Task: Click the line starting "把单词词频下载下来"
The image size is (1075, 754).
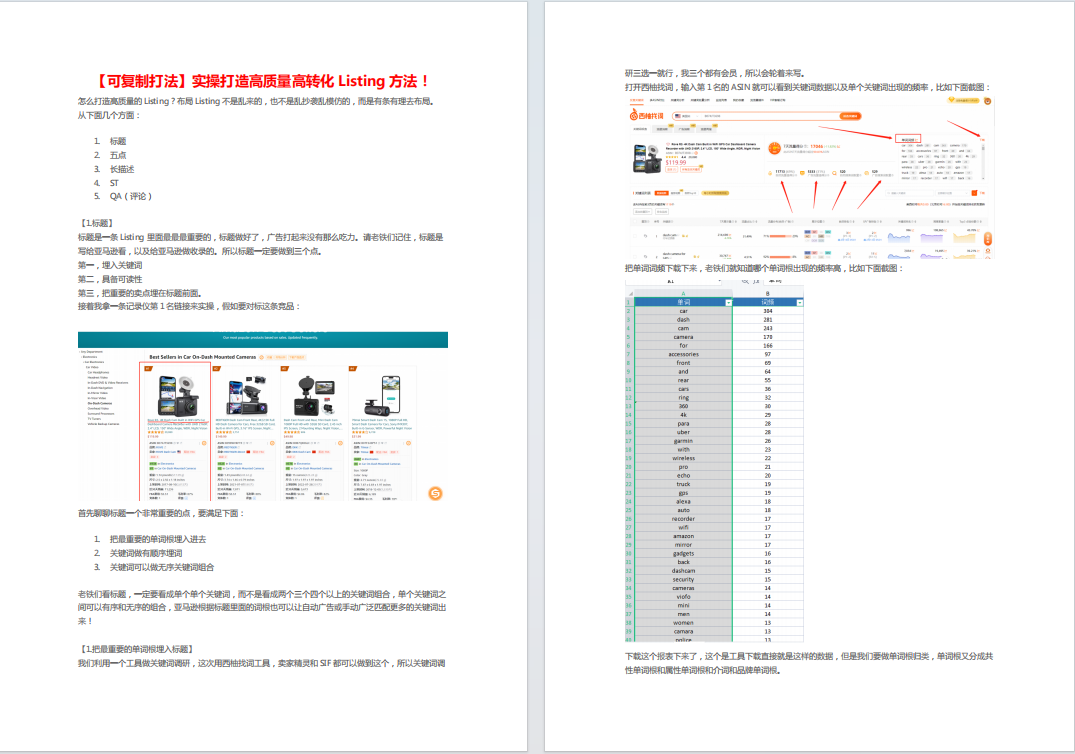Action: tap(764, 268)
